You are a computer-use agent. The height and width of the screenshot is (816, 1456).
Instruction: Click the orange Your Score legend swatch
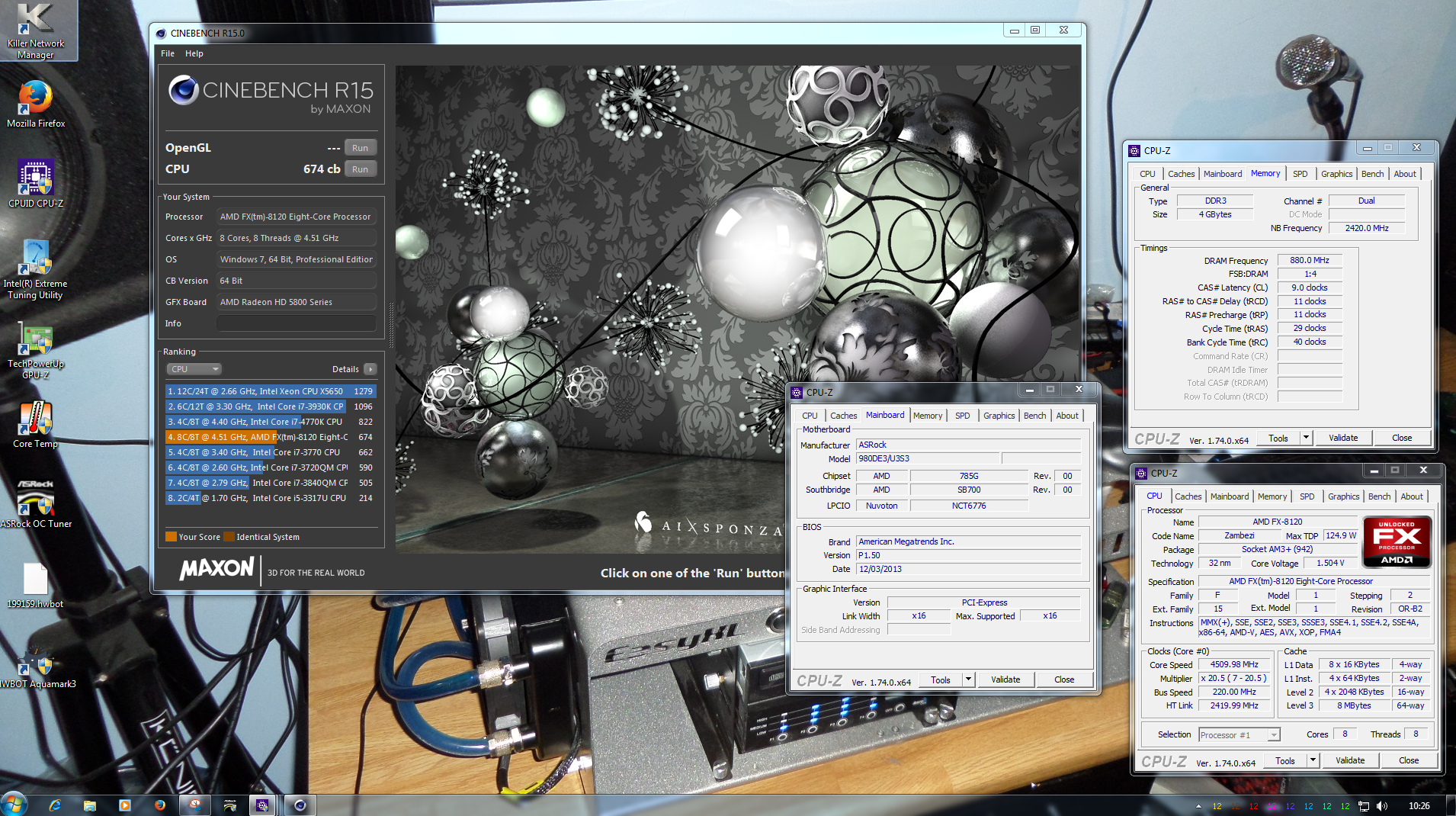pos(172,537)
